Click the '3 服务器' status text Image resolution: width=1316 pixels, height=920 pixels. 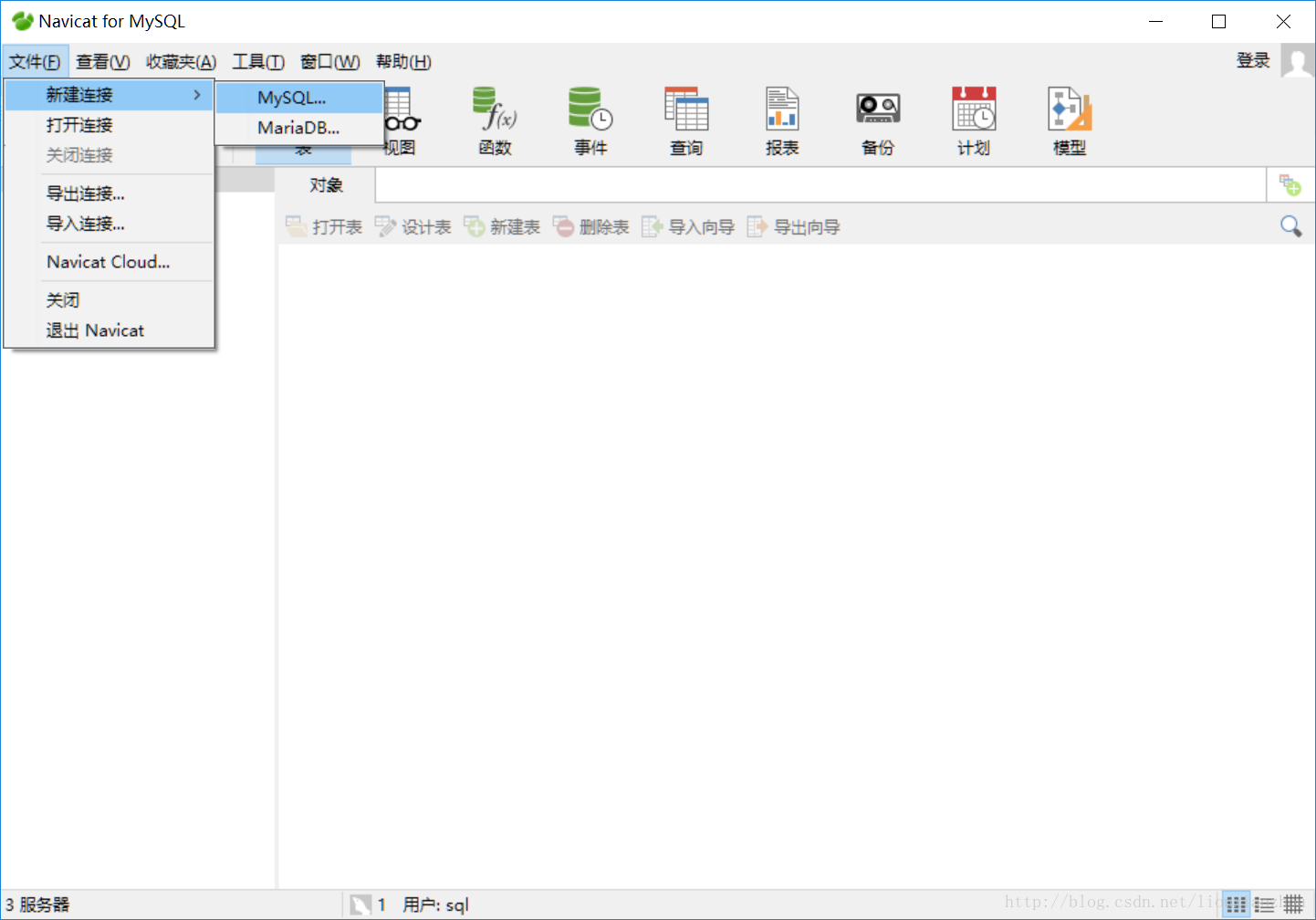click(37, 904)
